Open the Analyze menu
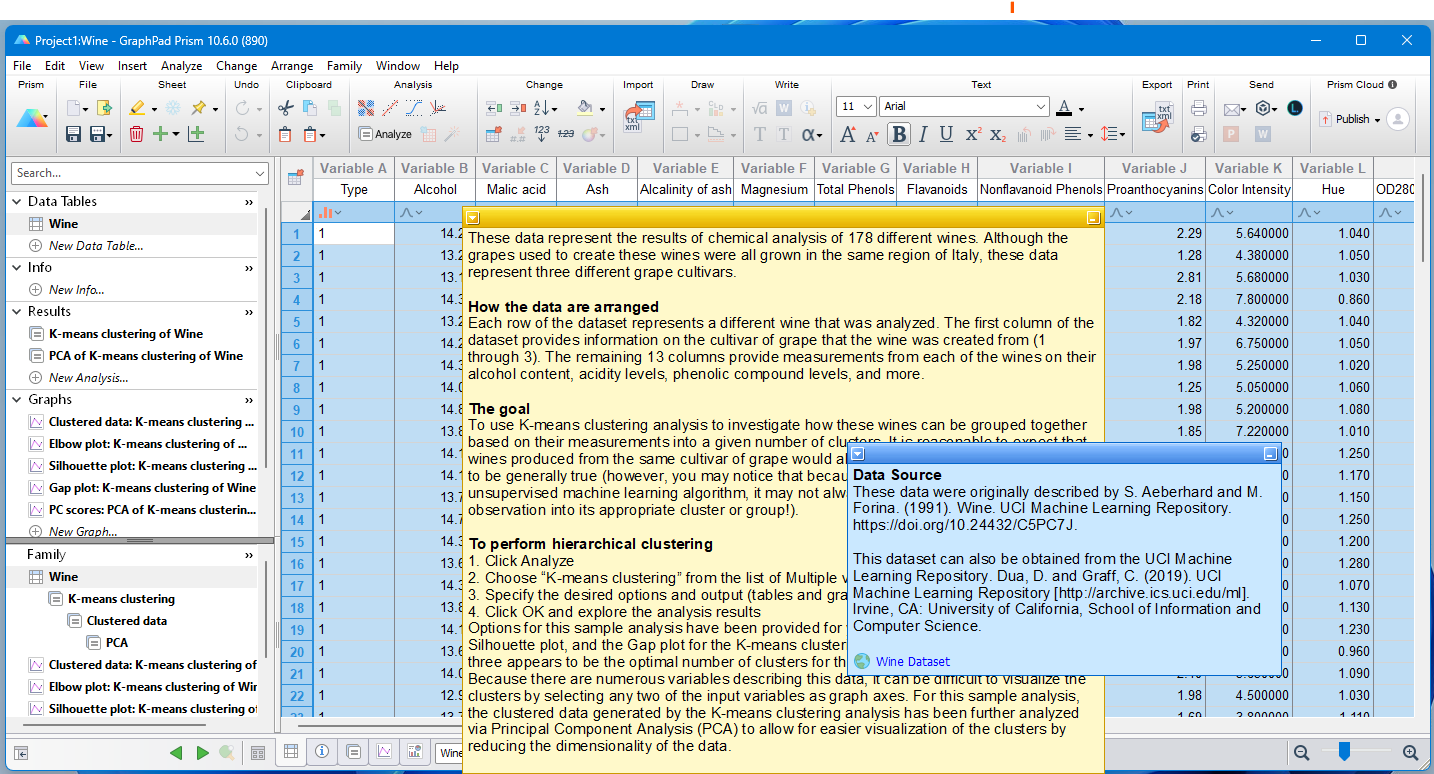This screenshot has height=774, width=1434. click(181, 66)
